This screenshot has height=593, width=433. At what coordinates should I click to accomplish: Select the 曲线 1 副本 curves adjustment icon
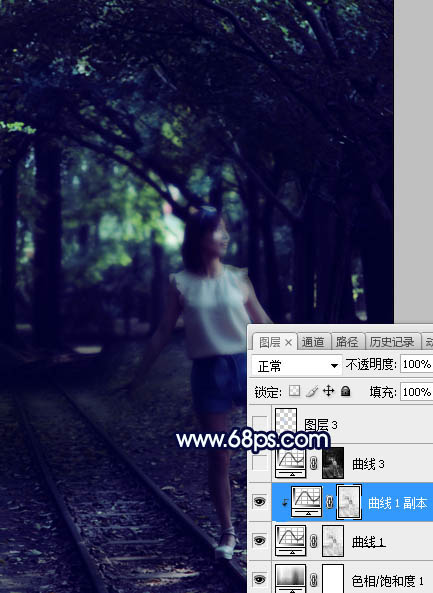[x=307, y=502]
